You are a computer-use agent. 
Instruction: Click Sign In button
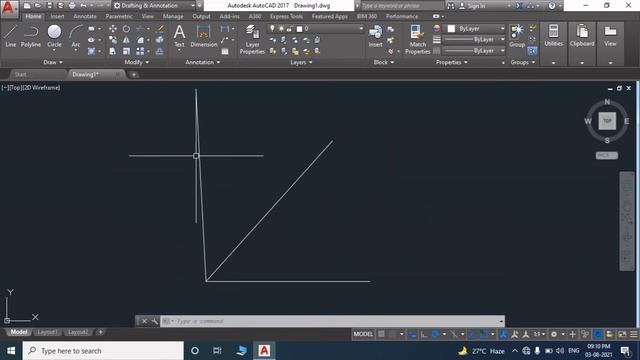coord(472,6)
